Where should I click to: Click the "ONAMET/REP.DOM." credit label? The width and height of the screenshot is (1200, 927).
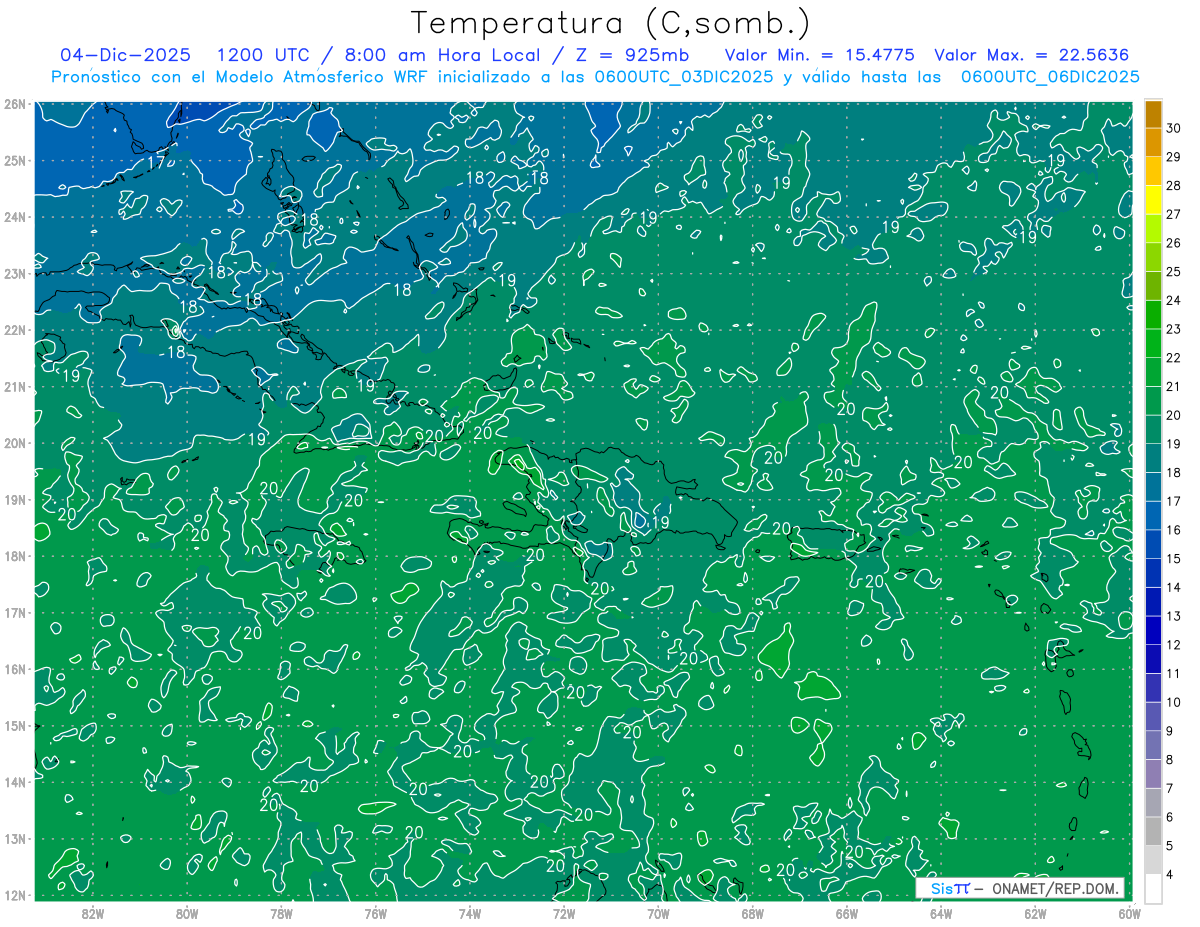(x=1056, y=888)
